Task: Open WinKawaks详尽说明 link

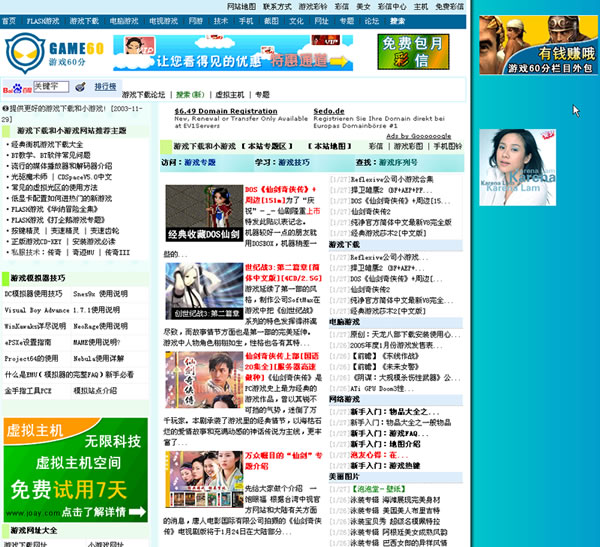Action: point(35,326)
